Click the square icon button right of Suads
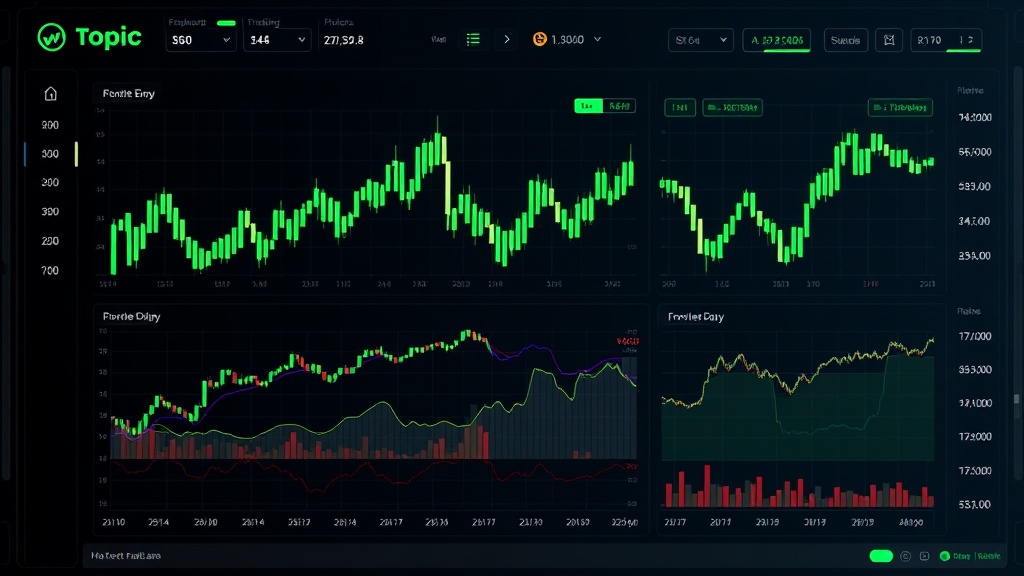The width and height of the screenshot is (1024, 576). [889, 40]
